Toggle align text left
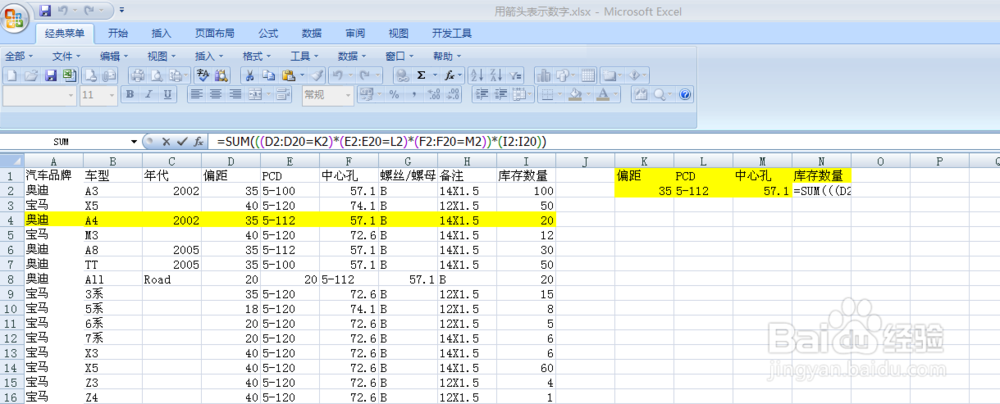Screen dimensions: 1000x404 click(196, 95)
